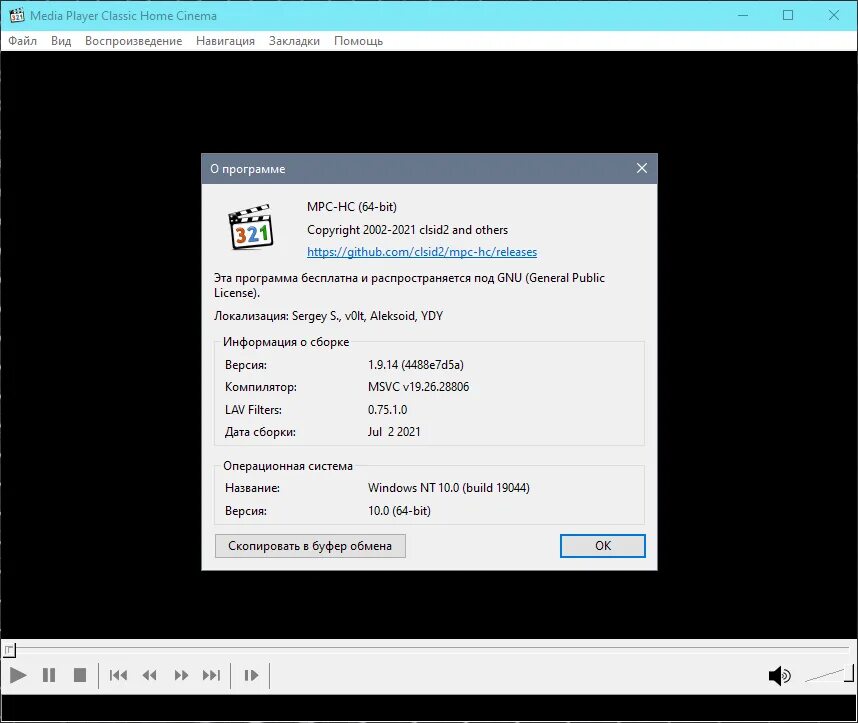Open the Помощь menu

pyautogui.click(x=358, y=41)
